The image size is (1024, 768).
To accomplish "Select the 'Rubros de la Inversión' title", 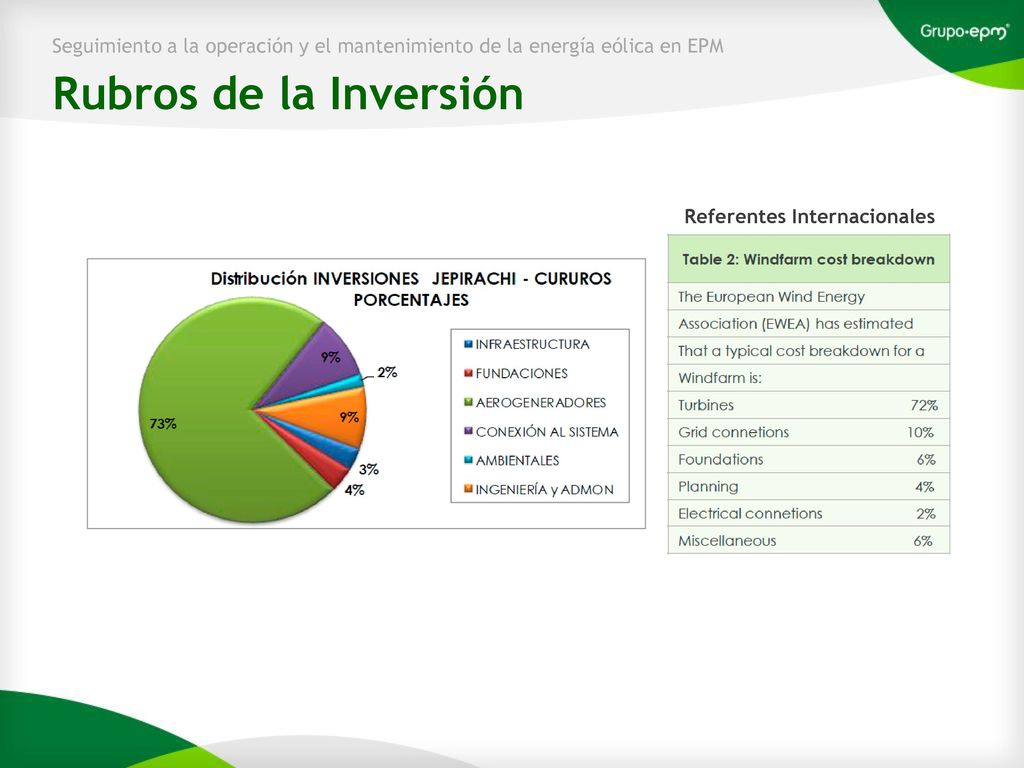I will pos(288,93).
